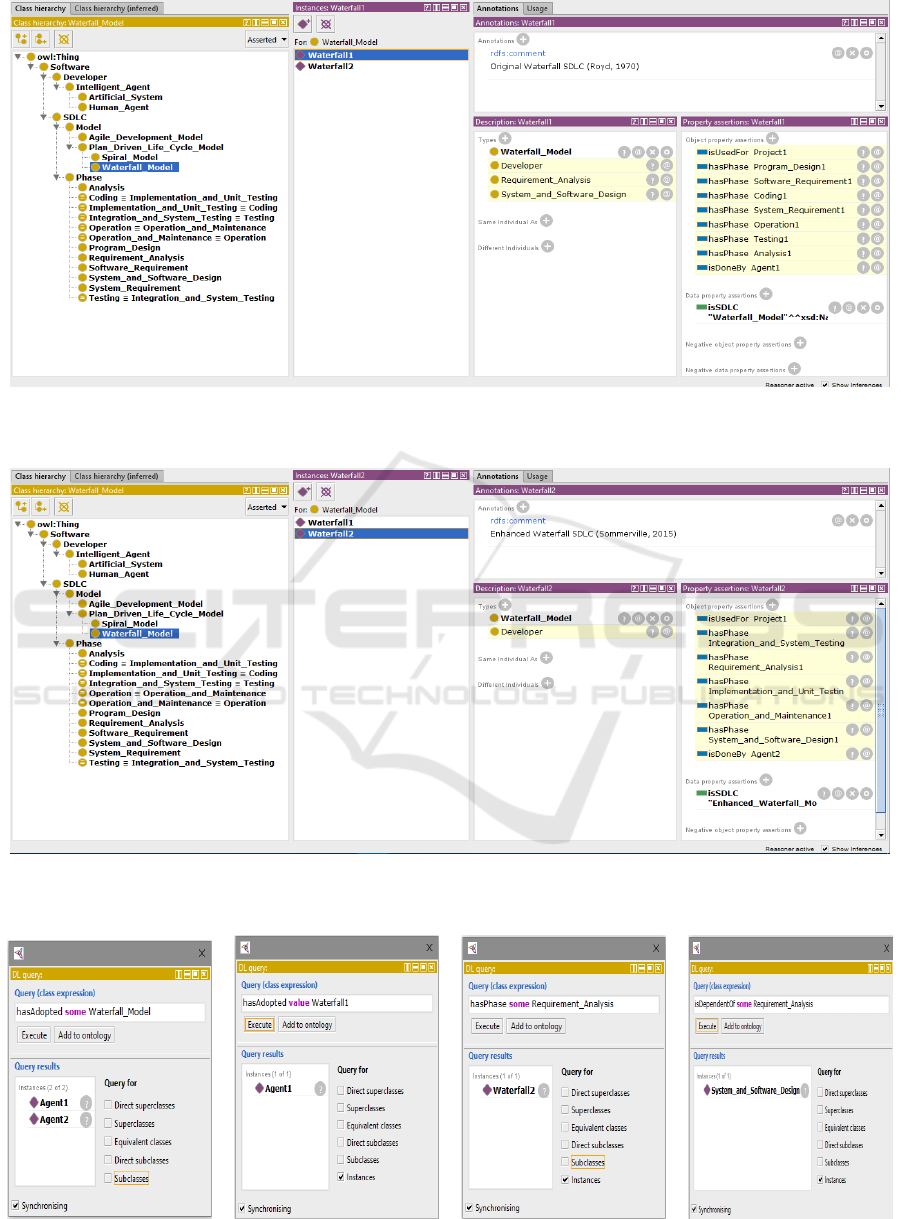Add data property assertion for Waterfall2
This screenshot has height=1219, width=901.
(x=765, y=782)
